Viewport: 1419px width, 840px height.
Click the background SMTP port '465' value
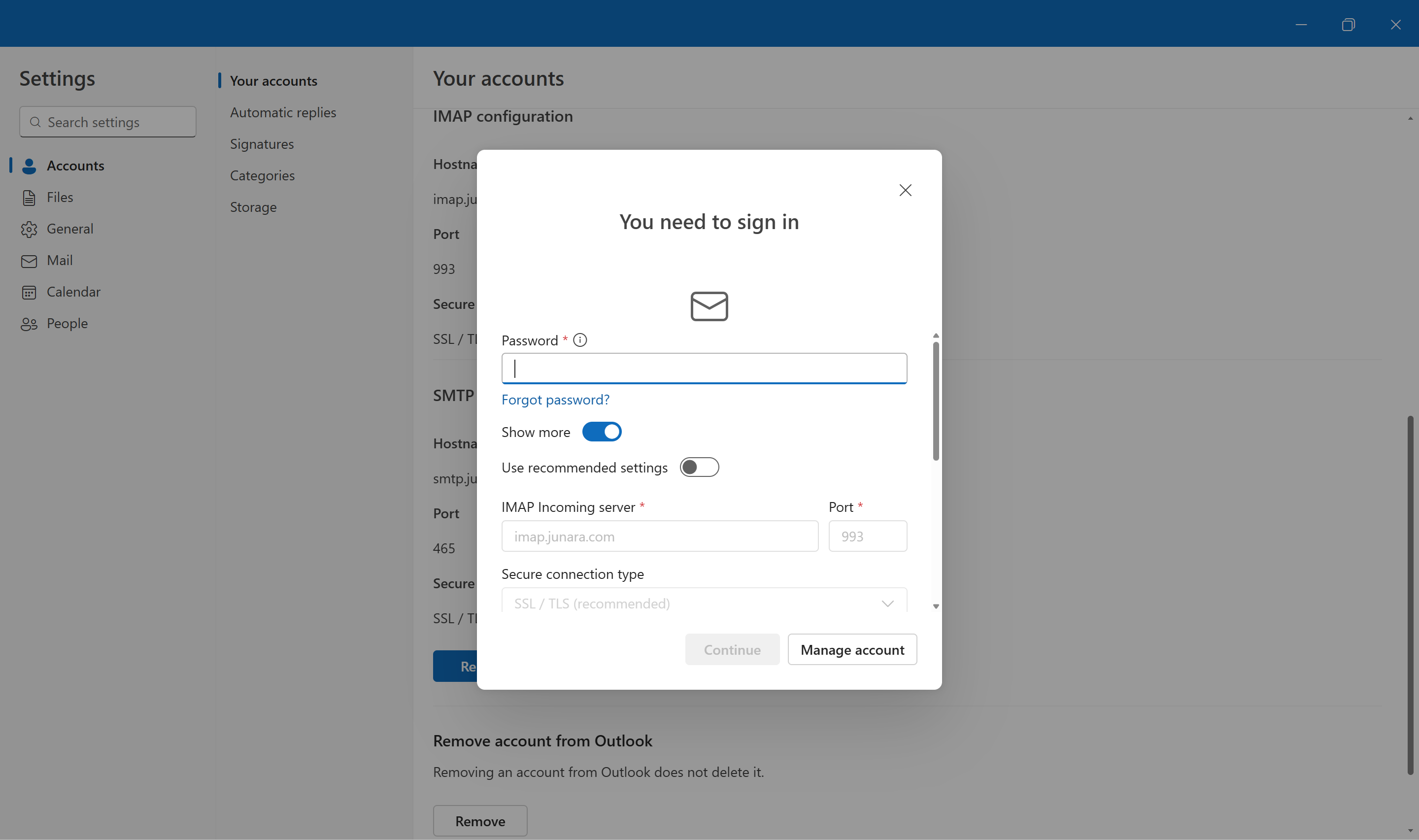click(x=444, y=548)
